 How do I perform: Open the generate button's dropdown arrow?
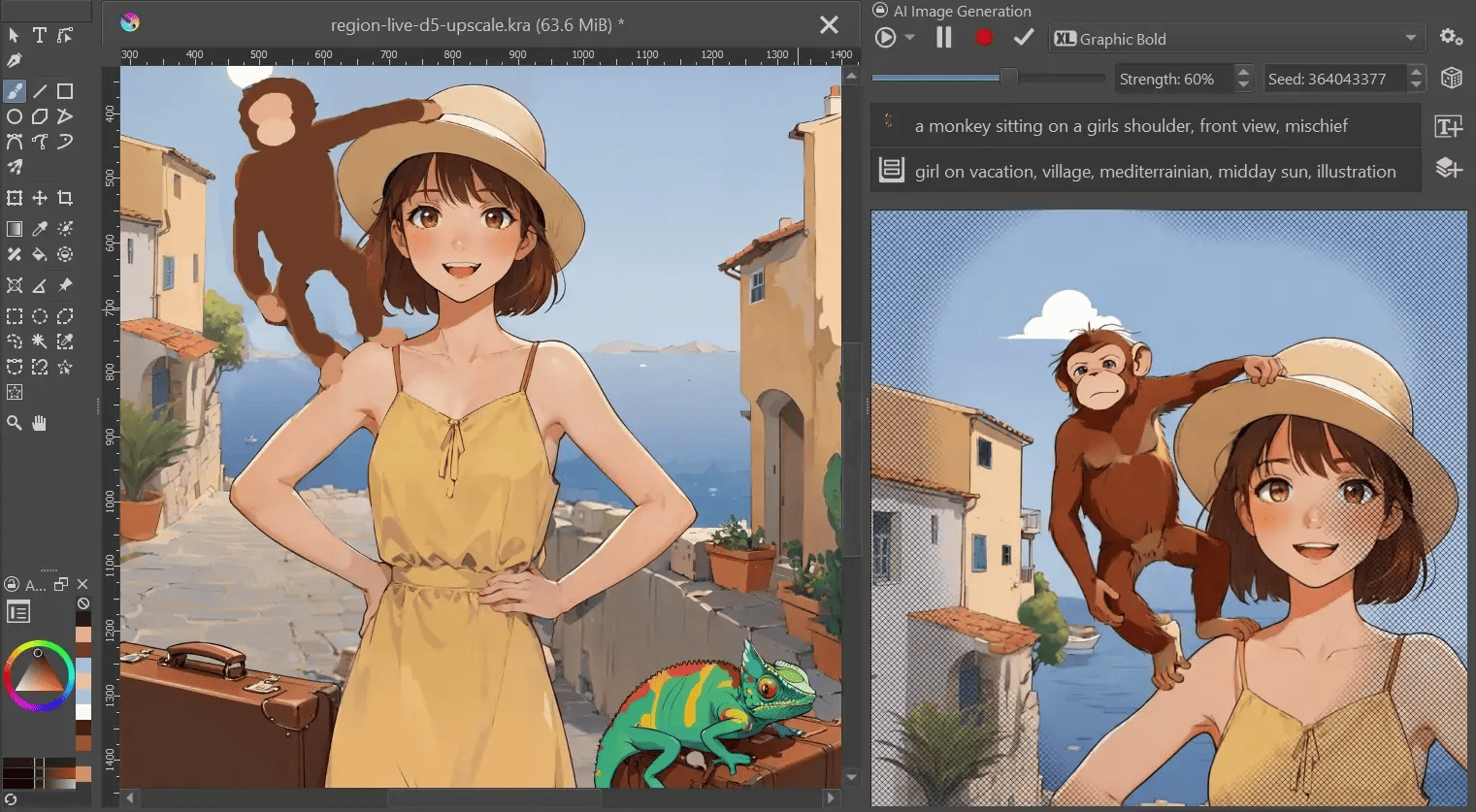pos(908,37)
